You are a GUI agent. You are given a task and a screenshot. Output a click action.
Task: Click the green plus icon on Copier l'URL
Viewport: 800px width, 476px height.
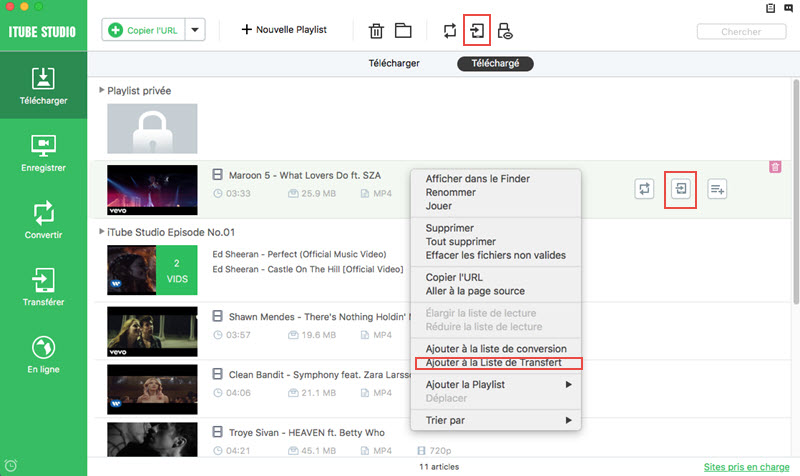[116, 30]
